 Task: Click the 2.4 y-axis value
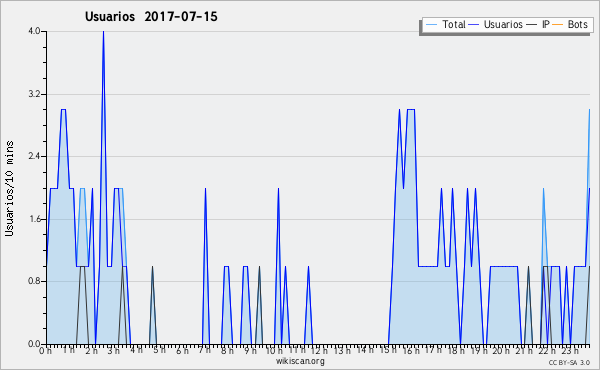pyautogui.click(x=34, y=156)
